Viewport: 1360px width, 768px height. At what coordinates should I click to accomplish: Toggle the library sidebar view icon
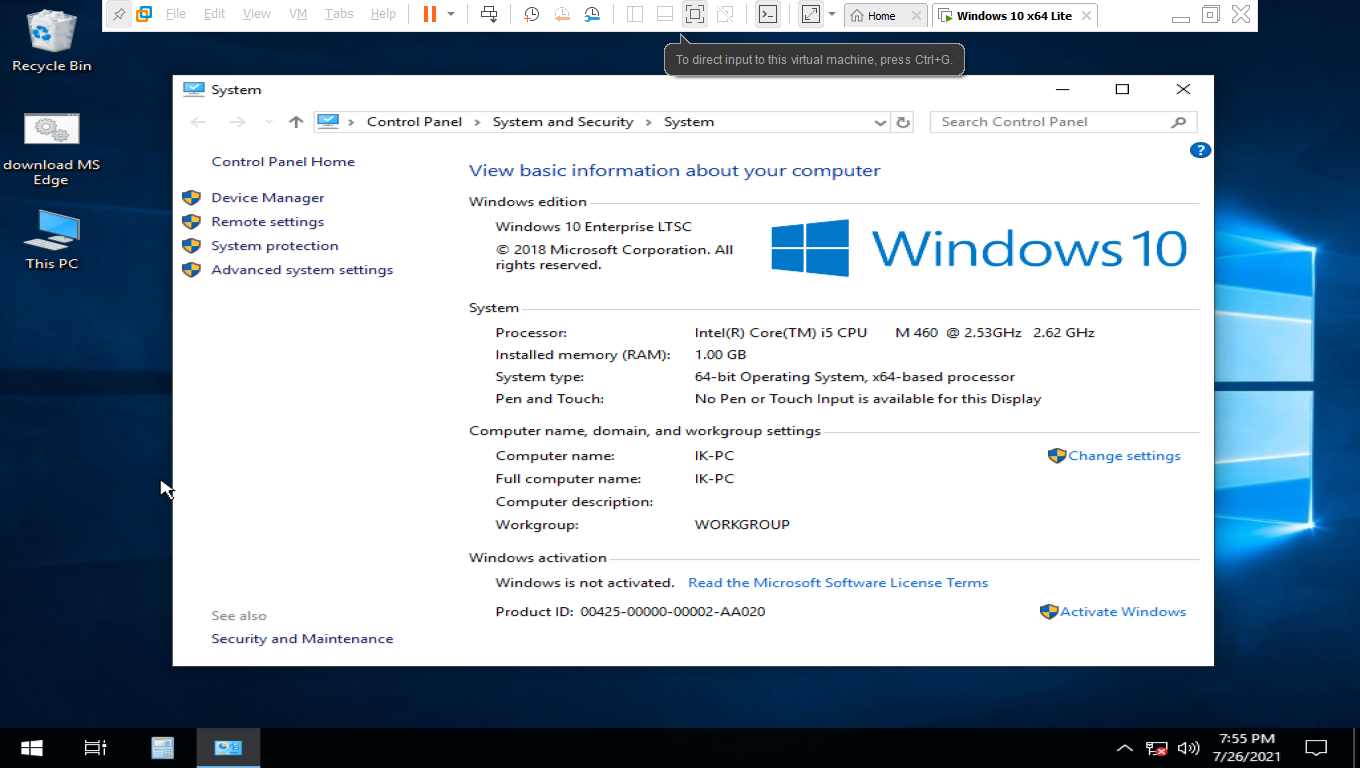pyautogui.click(x=635, y=14)
